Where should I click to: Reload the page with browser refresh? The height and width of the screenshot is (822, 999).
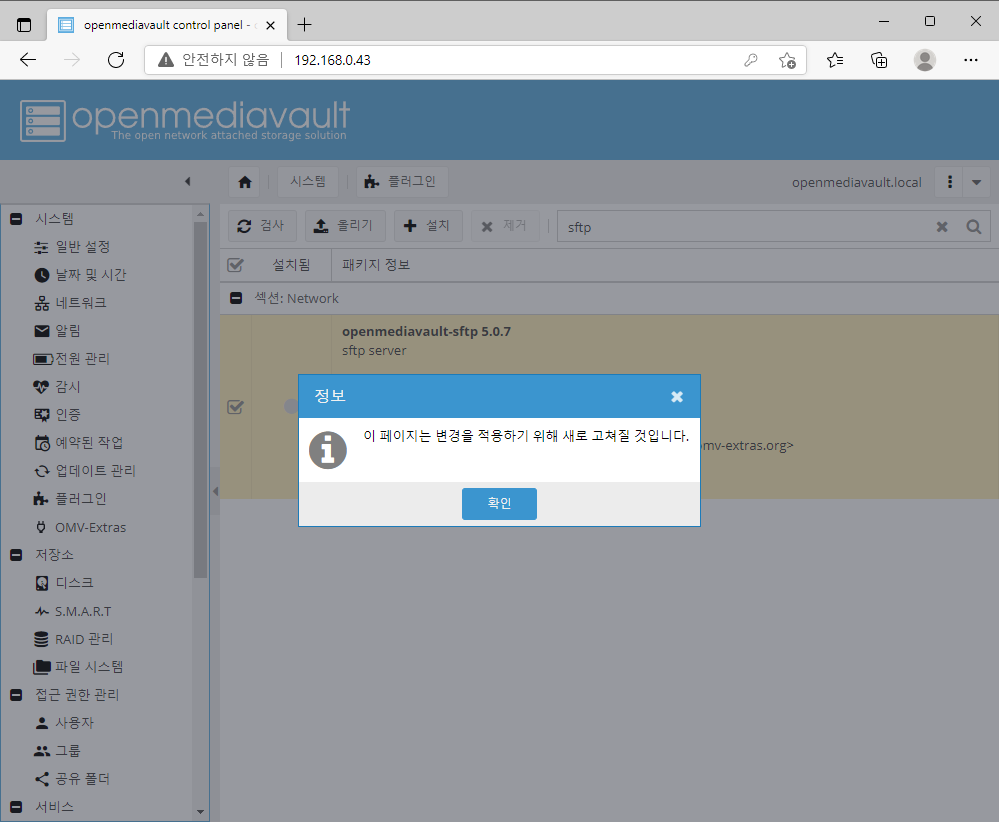[116, 60]
